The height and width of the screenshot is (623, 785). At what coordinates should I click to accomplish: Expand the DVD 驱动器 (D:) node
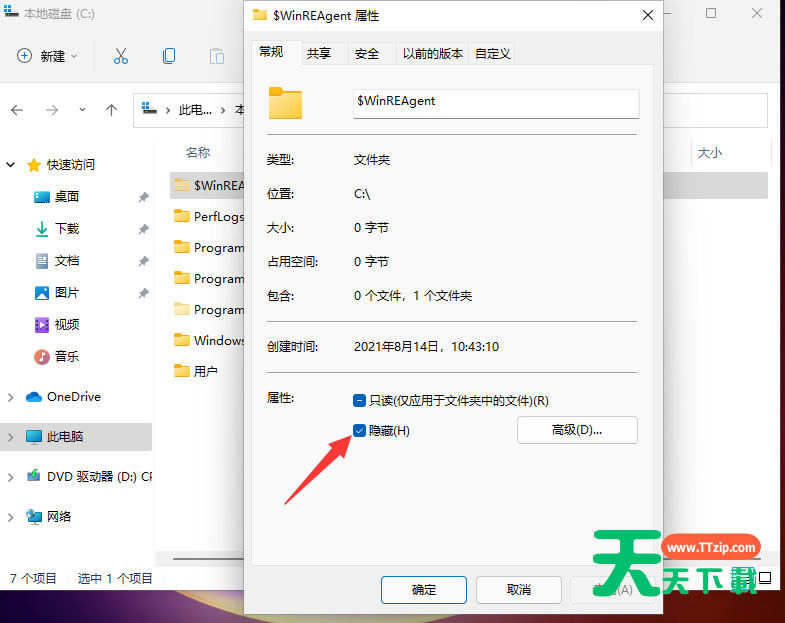tap(11, 477)
